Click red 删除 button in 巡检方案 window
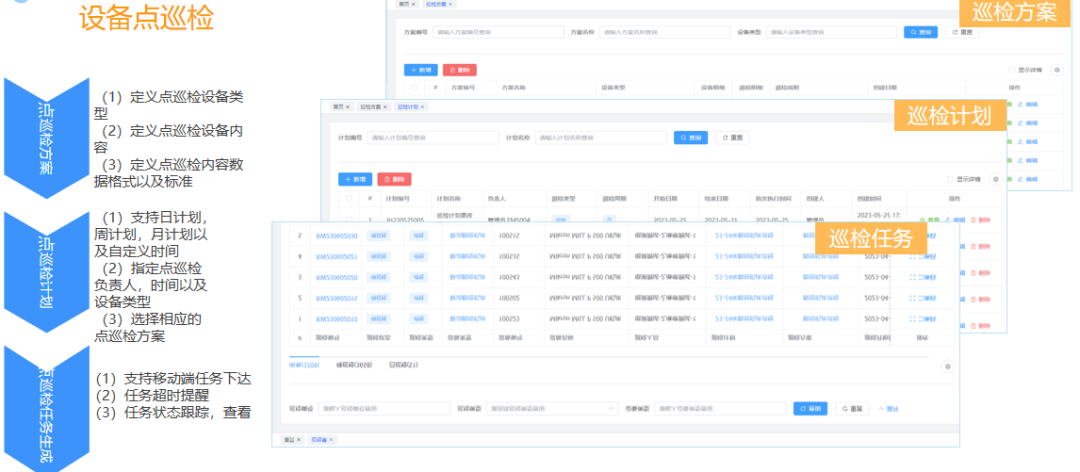Image resolution: width=1080 pixels, height=472 pixels. [x=459, y=70]
